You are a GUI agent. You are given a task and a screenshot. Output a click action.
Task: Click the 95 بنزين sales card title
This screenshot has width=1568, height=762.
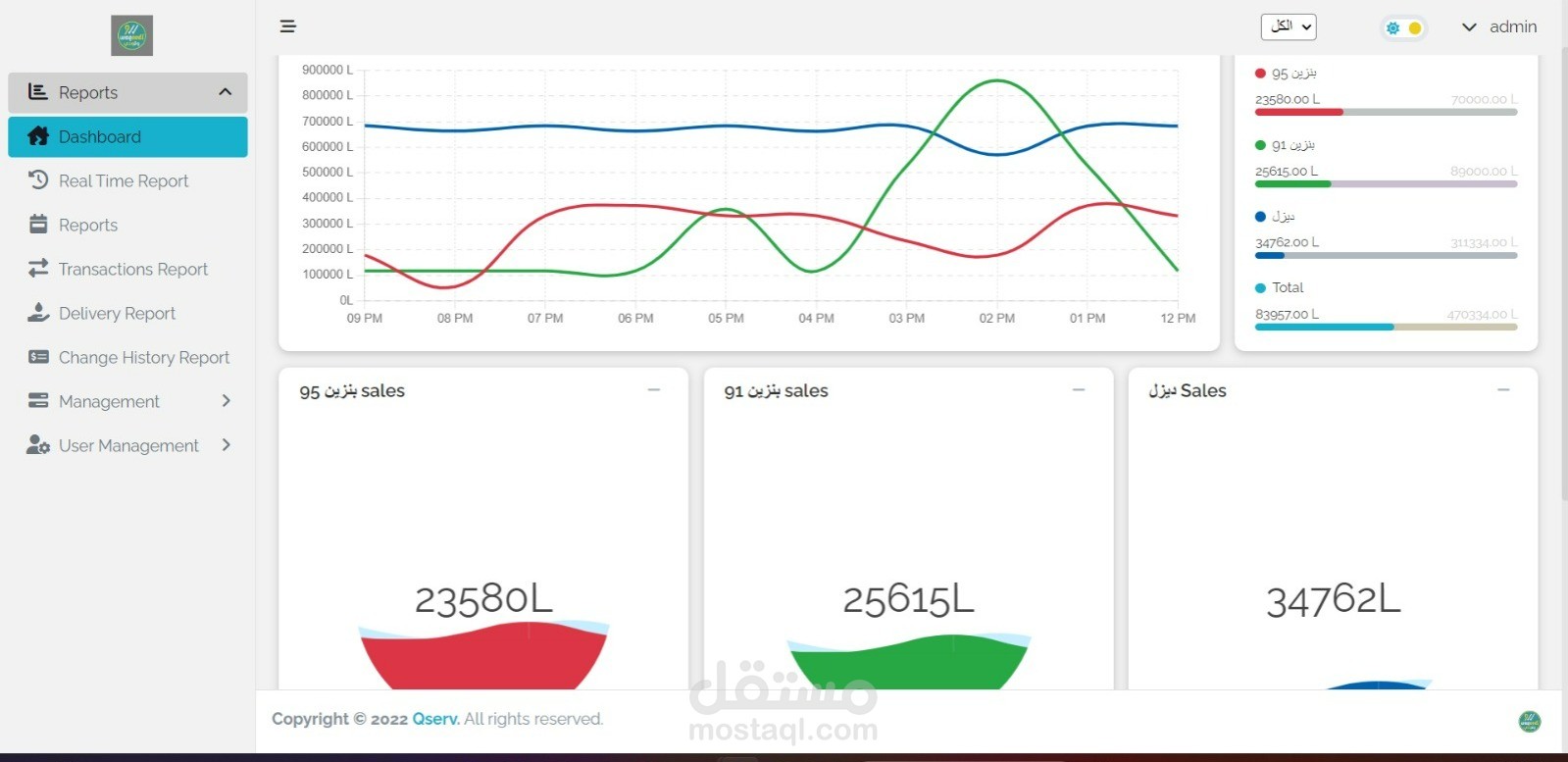click(x=352, y=390)
